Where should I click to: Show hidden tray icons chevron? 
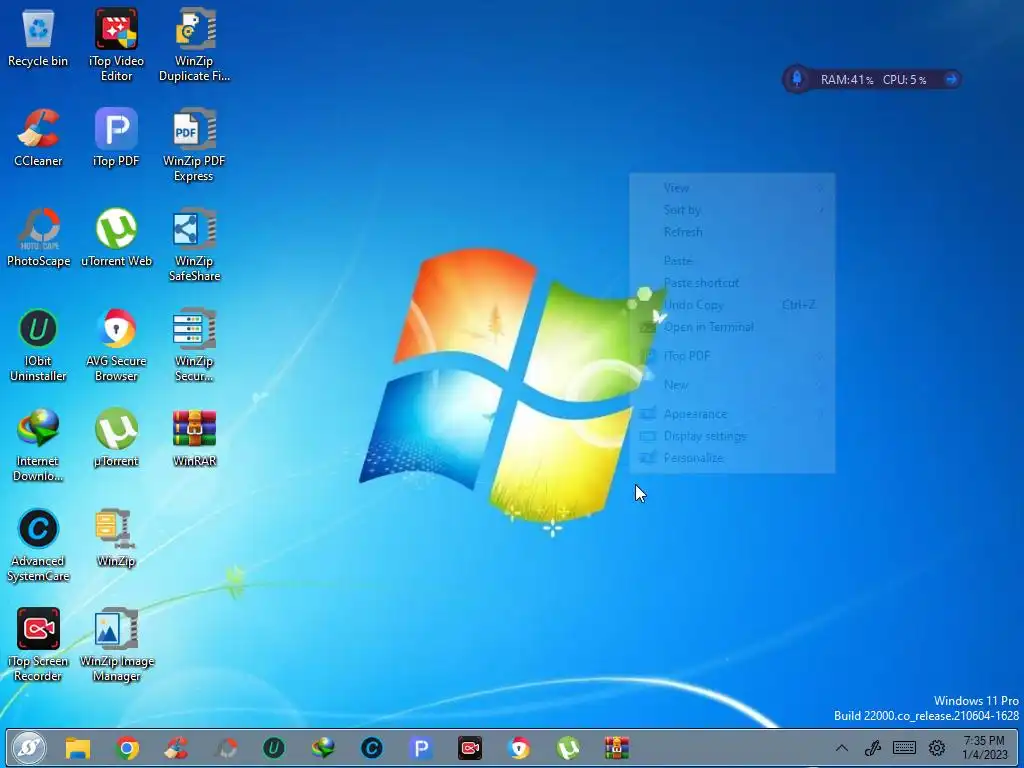[x=842, y=748]
